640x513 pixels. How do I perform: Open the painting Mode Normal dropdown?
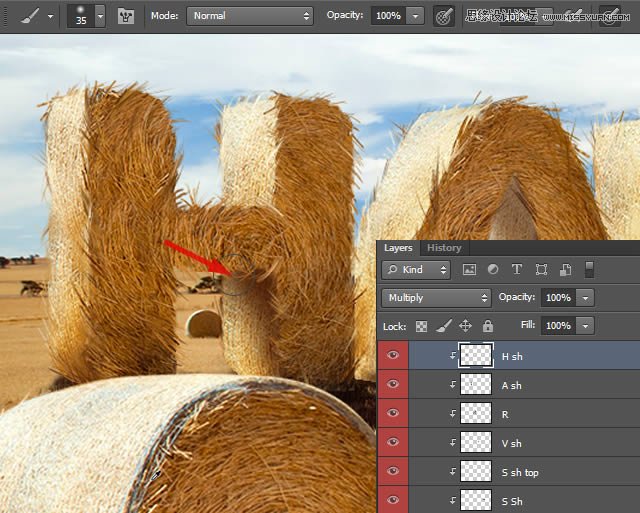click(x=250, y=16)
